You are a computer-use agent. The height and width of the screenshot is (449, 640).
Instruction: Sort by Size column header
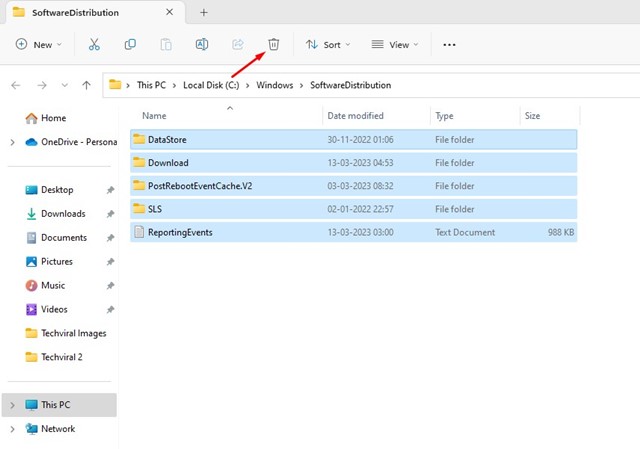[532, 116]
